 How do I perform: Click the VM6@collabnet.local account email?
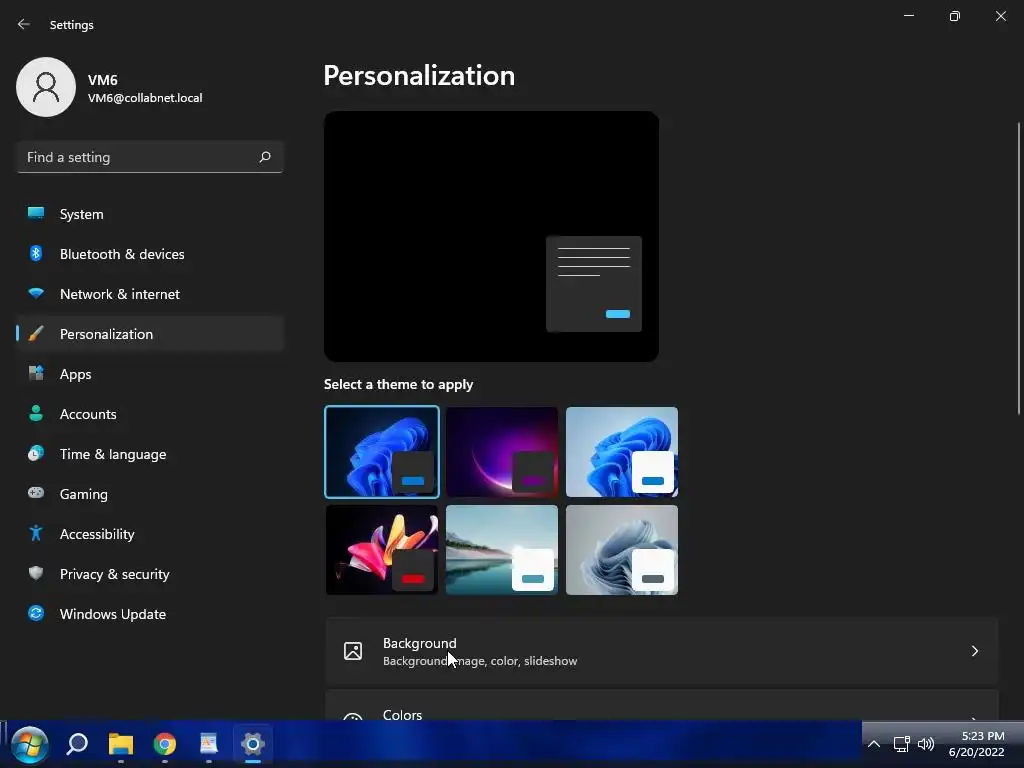145,98
